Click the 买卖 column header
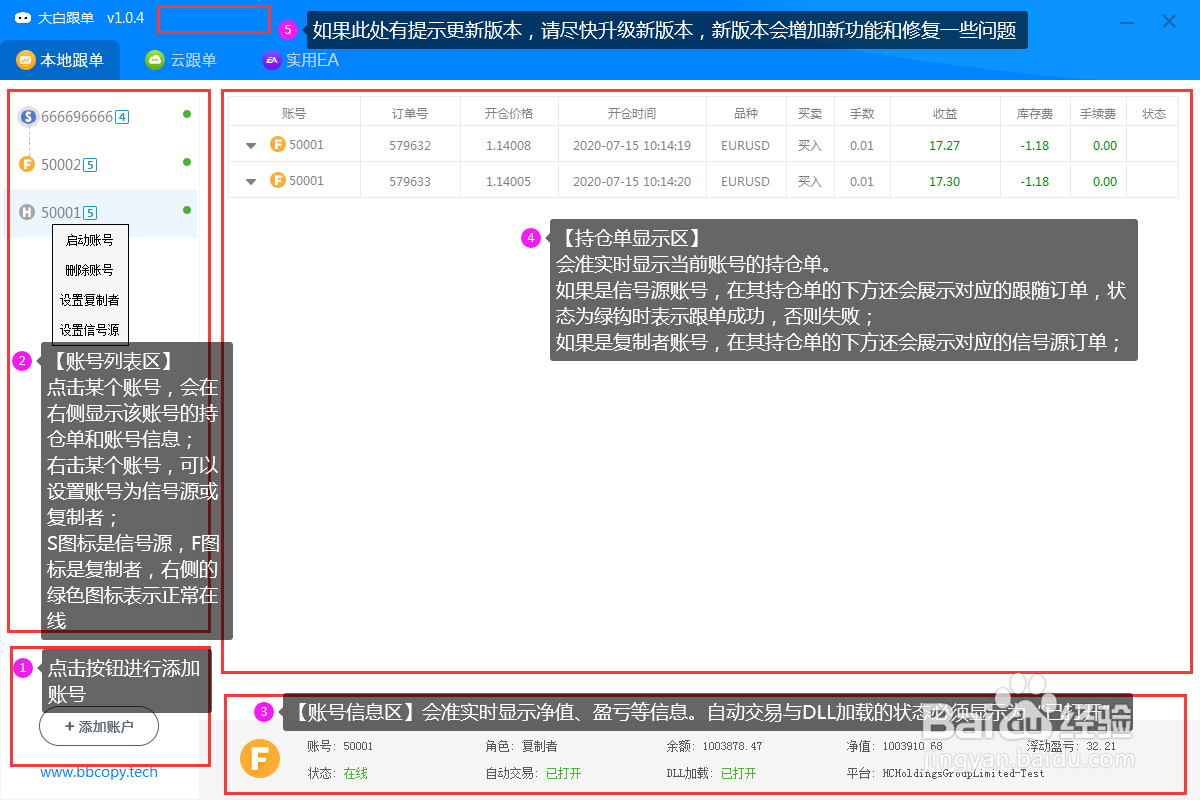The image size is (1200, 800). 810,114
